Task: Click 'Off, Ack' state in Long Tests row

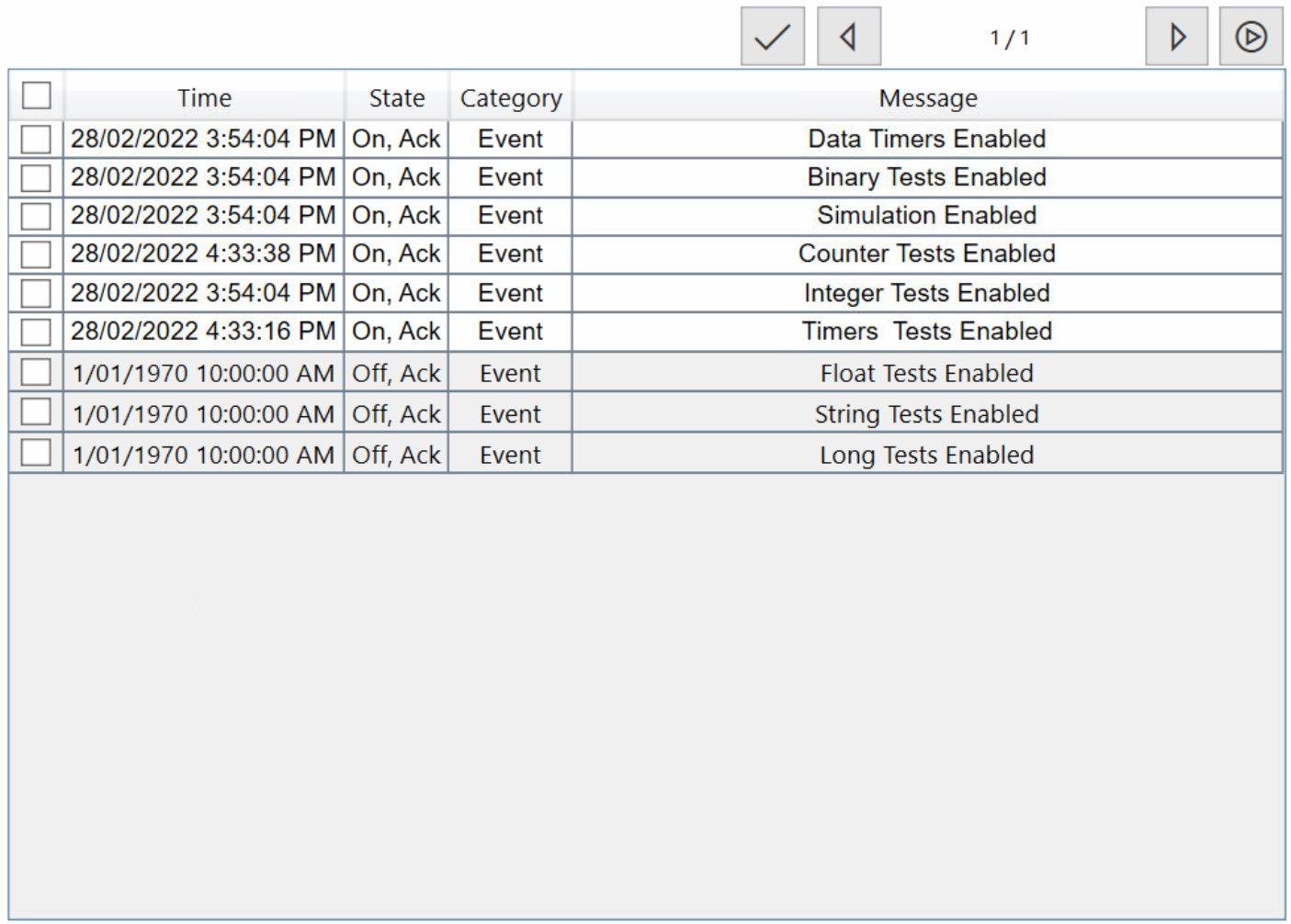Action: 396,455
